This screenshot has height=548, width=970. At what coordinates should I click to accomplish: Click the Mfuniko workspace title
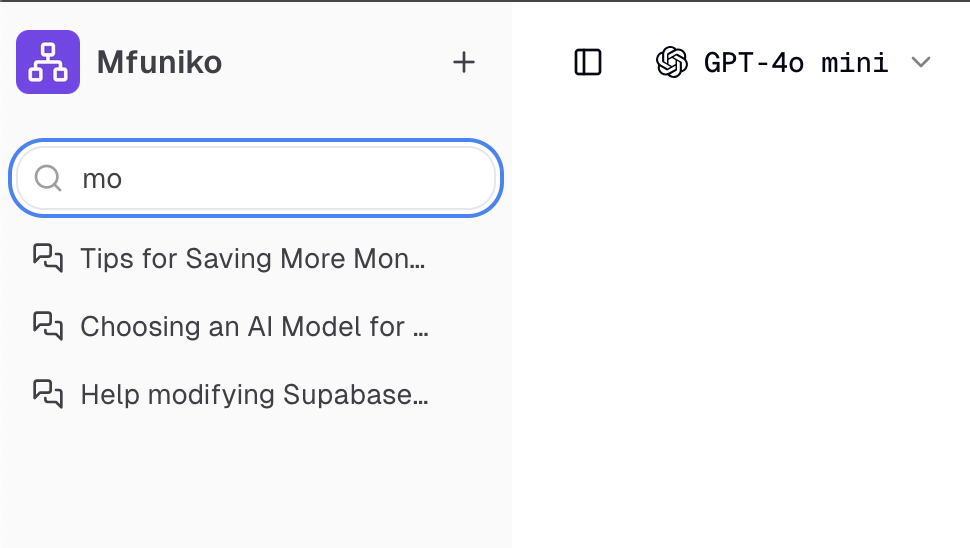point(159,63)
